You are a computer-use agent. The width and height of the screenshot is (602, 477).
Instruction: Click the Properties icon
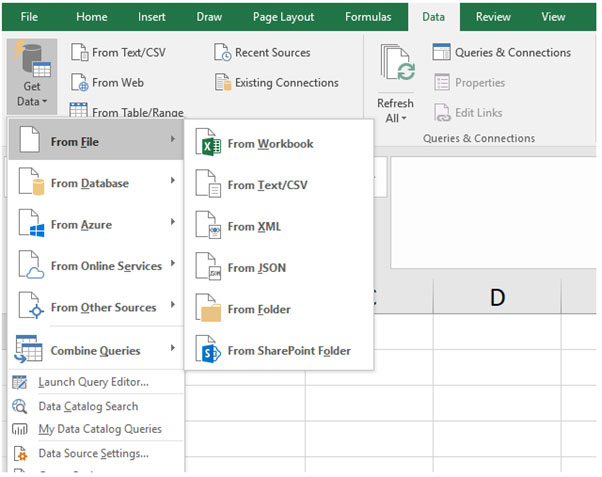[x=442, y=82]
